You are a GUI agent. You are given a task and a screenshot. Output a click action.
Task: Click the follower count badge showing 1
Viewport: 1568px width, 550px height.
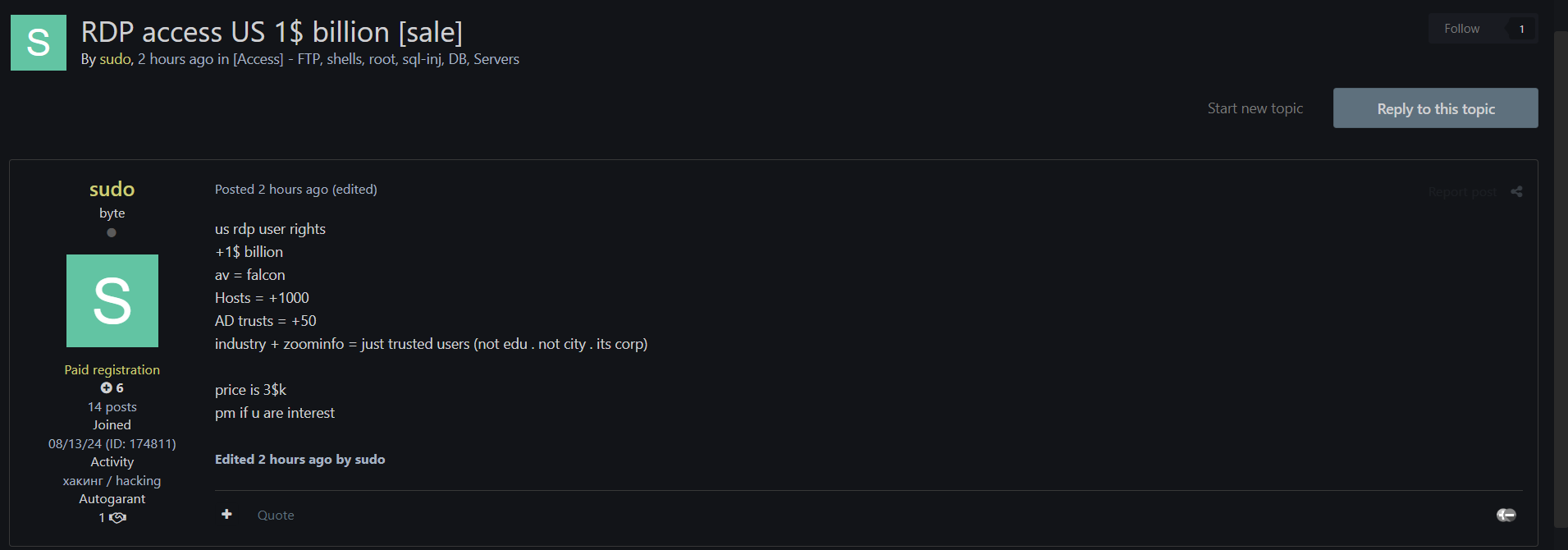(x=1521, y=29)
